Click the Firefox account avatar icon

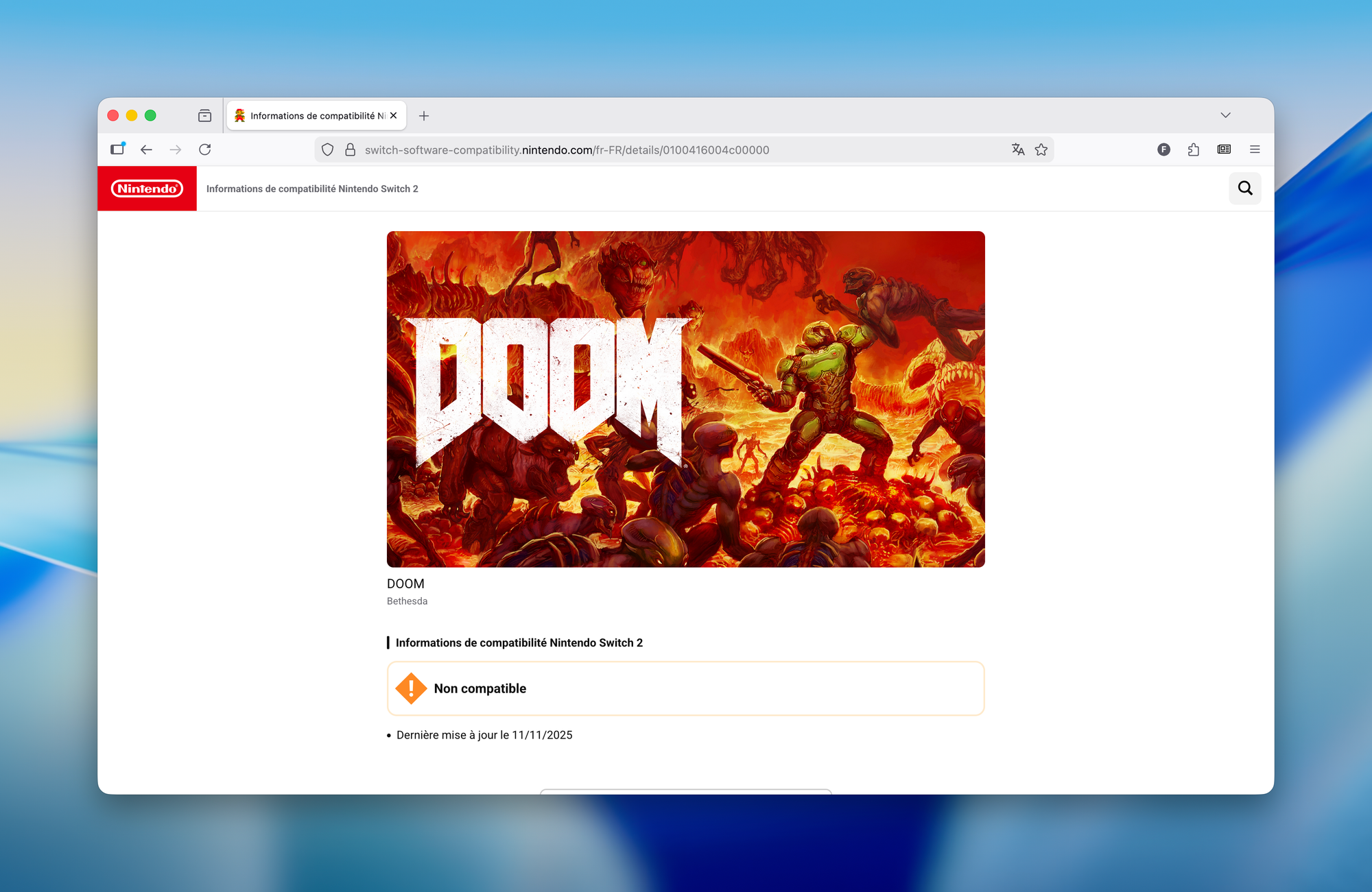click(1163, 149)
